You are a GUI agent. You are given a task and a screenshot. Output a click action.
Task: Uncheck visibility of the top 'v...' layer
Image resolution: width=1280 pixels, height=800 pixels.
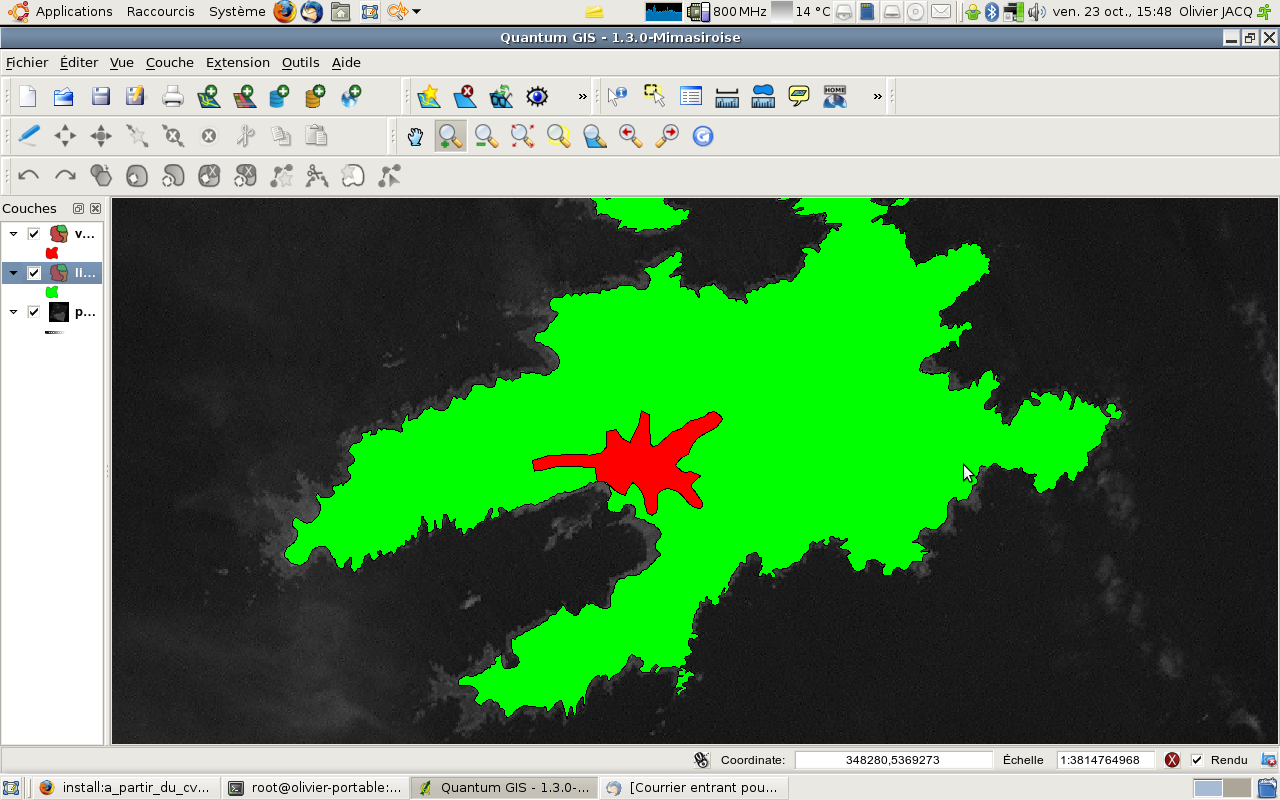tap(34, 234)
